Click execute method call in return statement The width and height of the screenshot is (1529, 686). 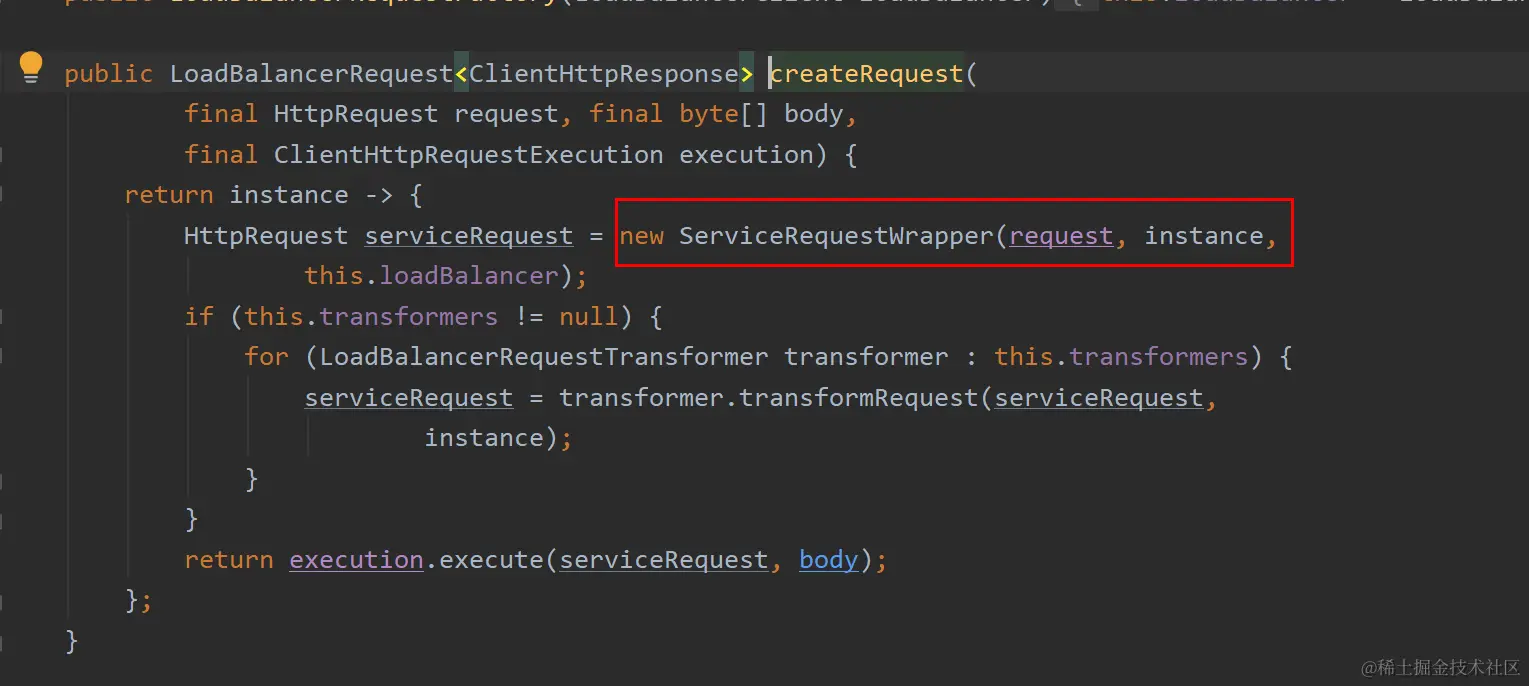[491, 560]
